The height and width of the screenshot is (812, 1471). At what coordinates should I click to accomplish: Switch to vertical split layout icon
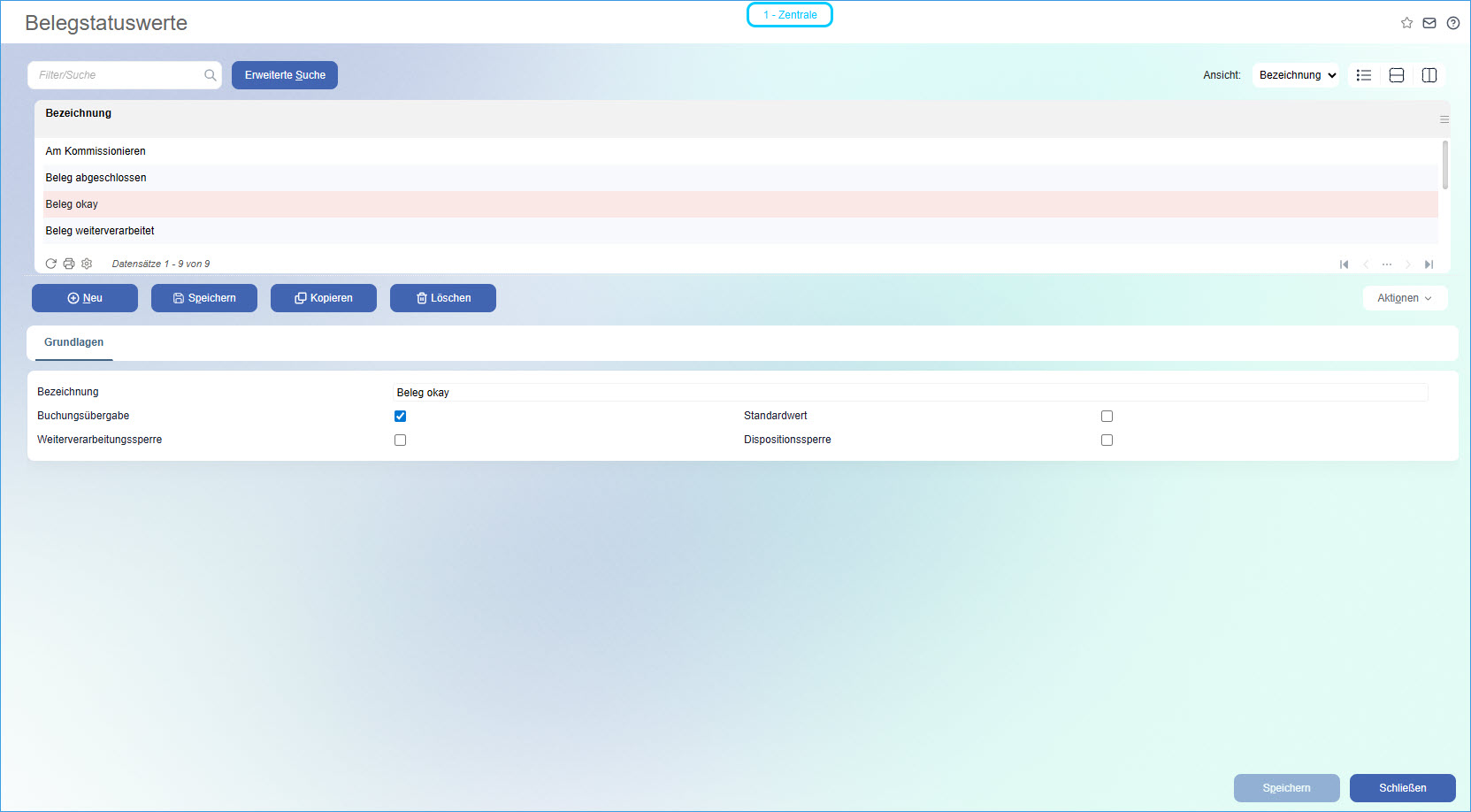1429,75
